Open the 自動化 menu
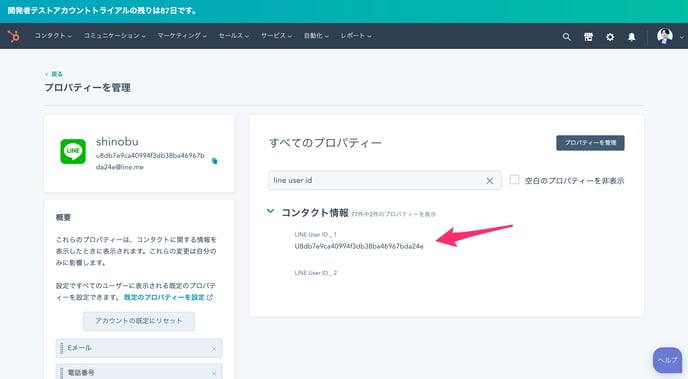 (x=316, y=36)
